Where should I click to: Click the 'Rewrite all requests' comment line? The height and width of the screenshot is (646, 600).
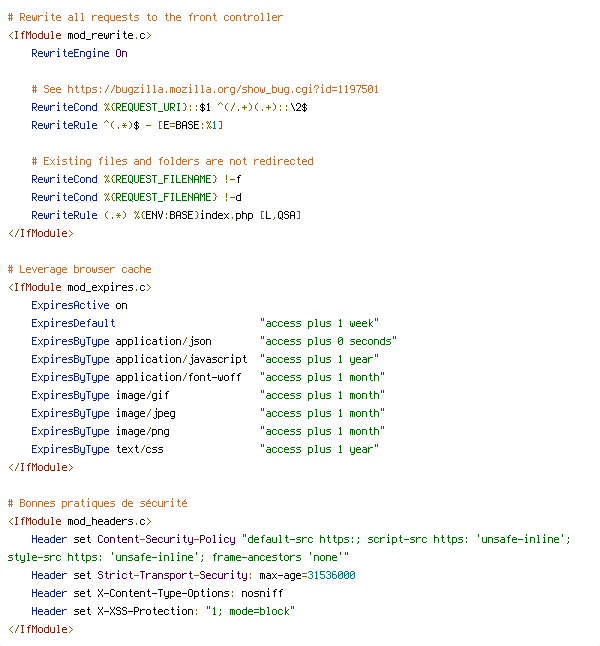[x=145, y=17]
